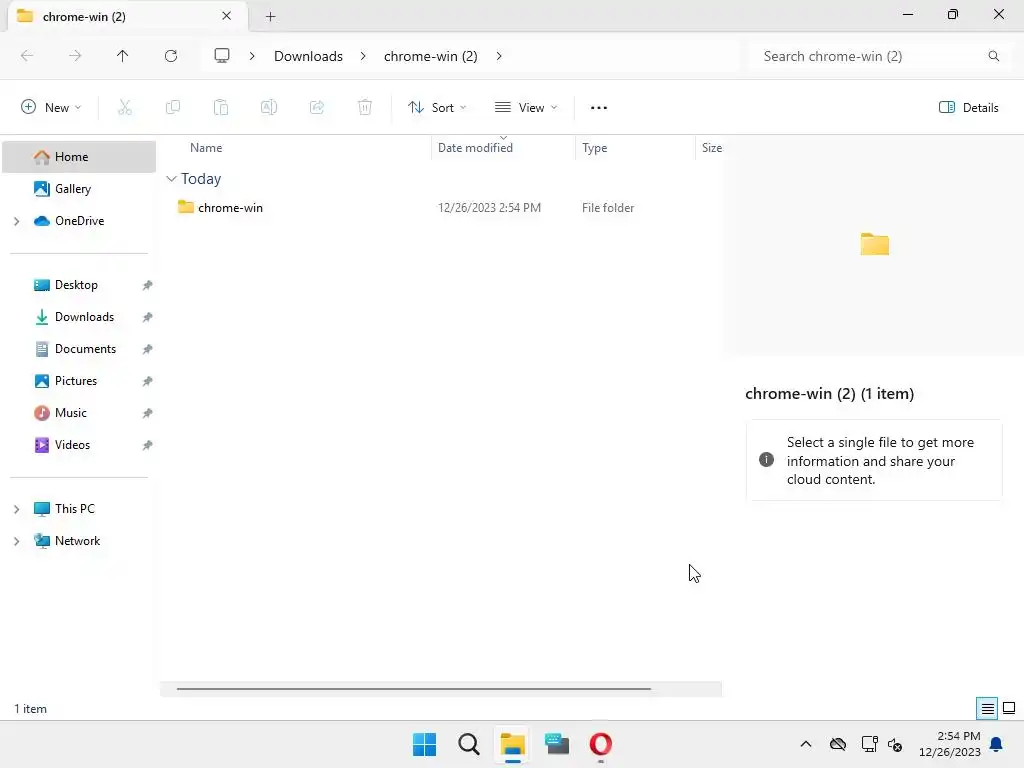This screenshot has height=768, width=1024.
Task: Open the View dropdown menu
Action: 526,108
